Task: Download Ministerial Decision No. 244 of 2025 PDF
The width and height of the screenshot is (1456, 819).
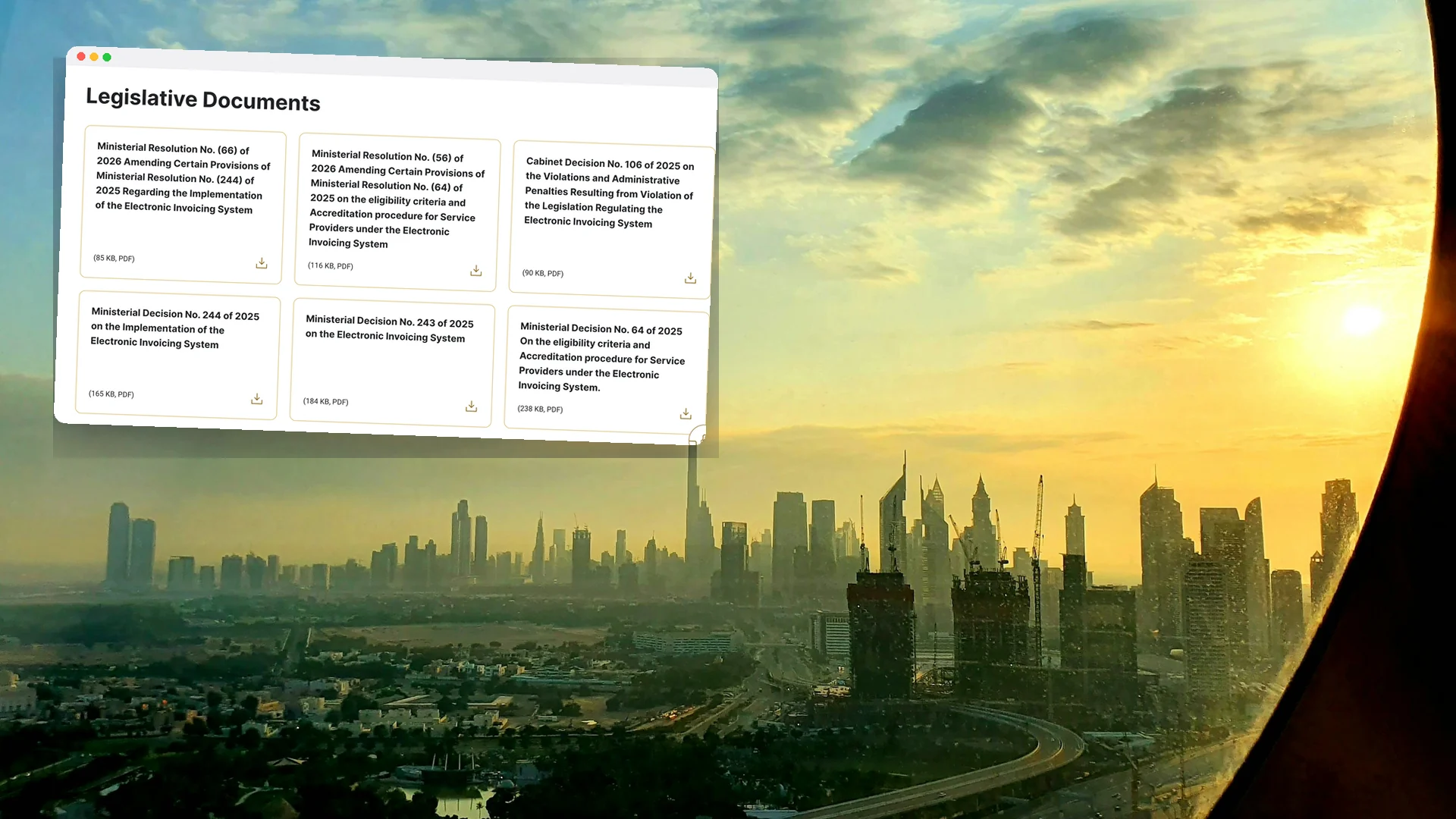Action: tap(257, 399)
